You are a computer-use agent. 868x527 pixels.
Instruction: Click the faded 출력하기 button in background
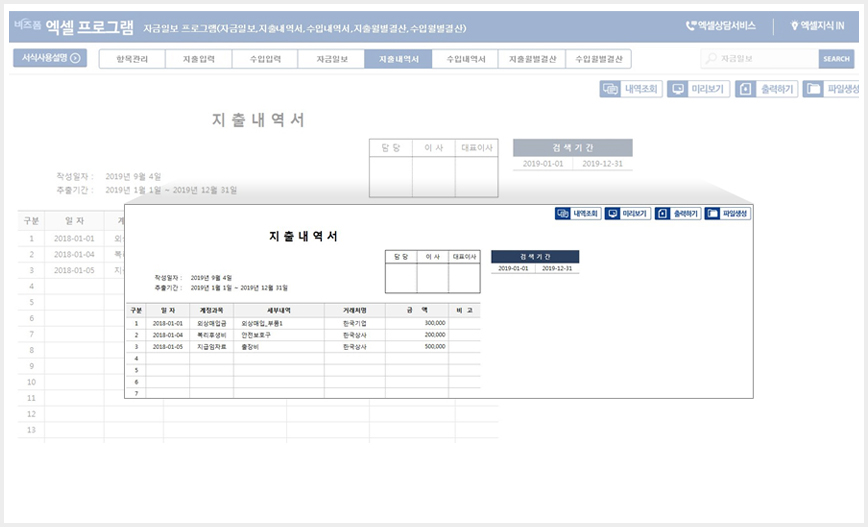tap(767, 89)
